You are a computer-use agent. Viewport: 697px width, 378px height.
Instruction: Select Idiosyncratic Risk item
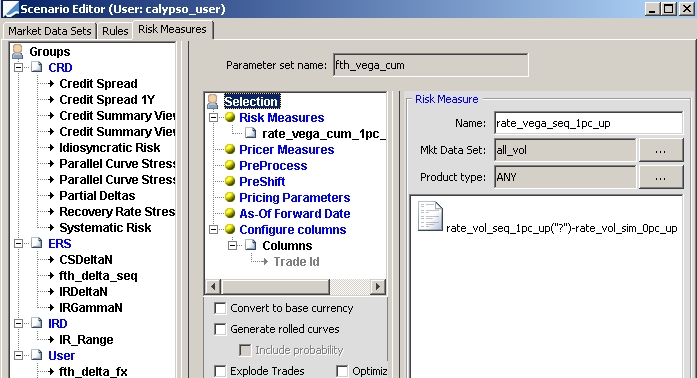[x=110, y=148]
